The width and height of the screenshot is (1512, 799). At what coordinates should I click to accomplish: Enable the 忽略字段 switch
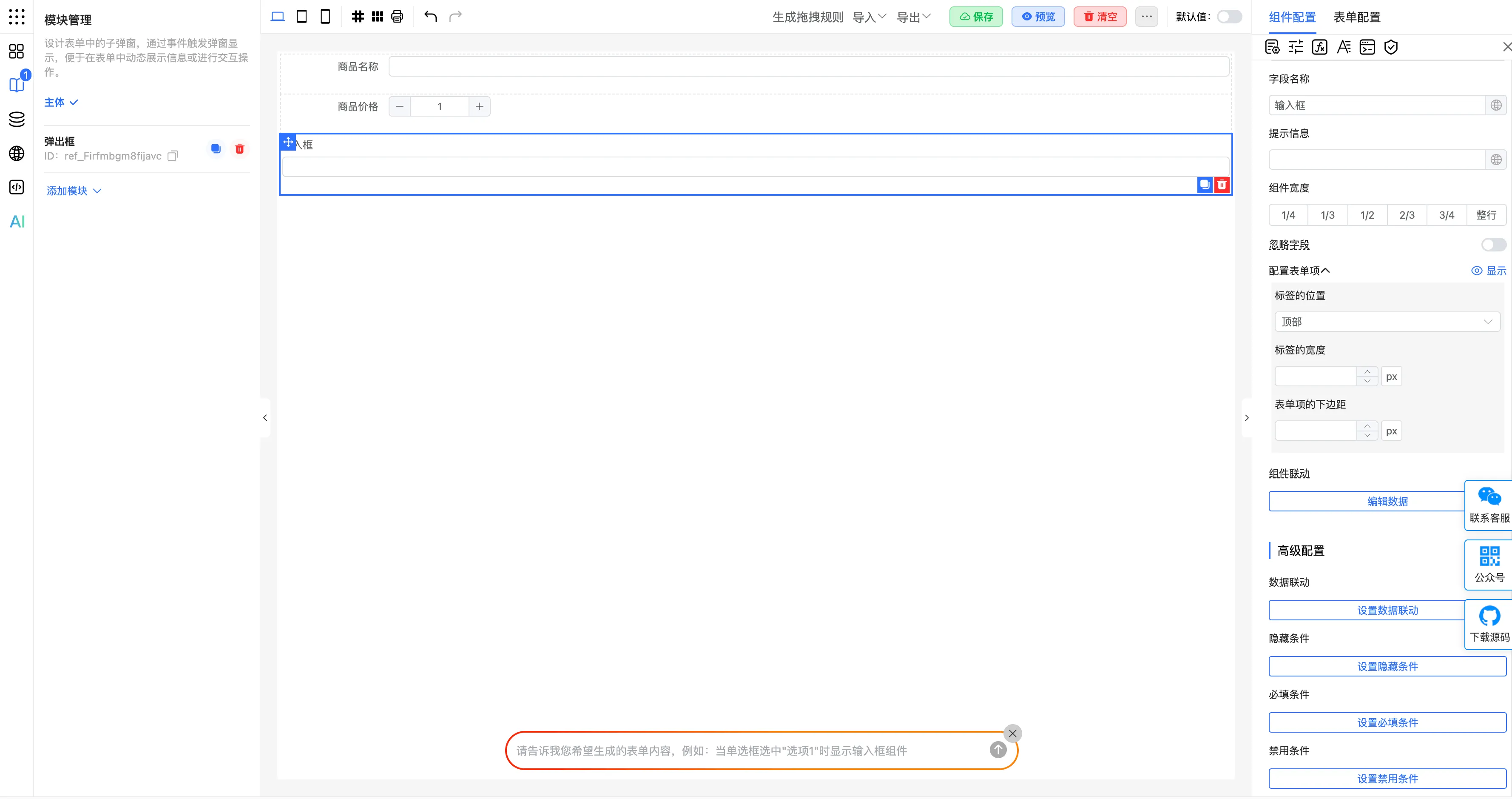tap(1492, 244)
